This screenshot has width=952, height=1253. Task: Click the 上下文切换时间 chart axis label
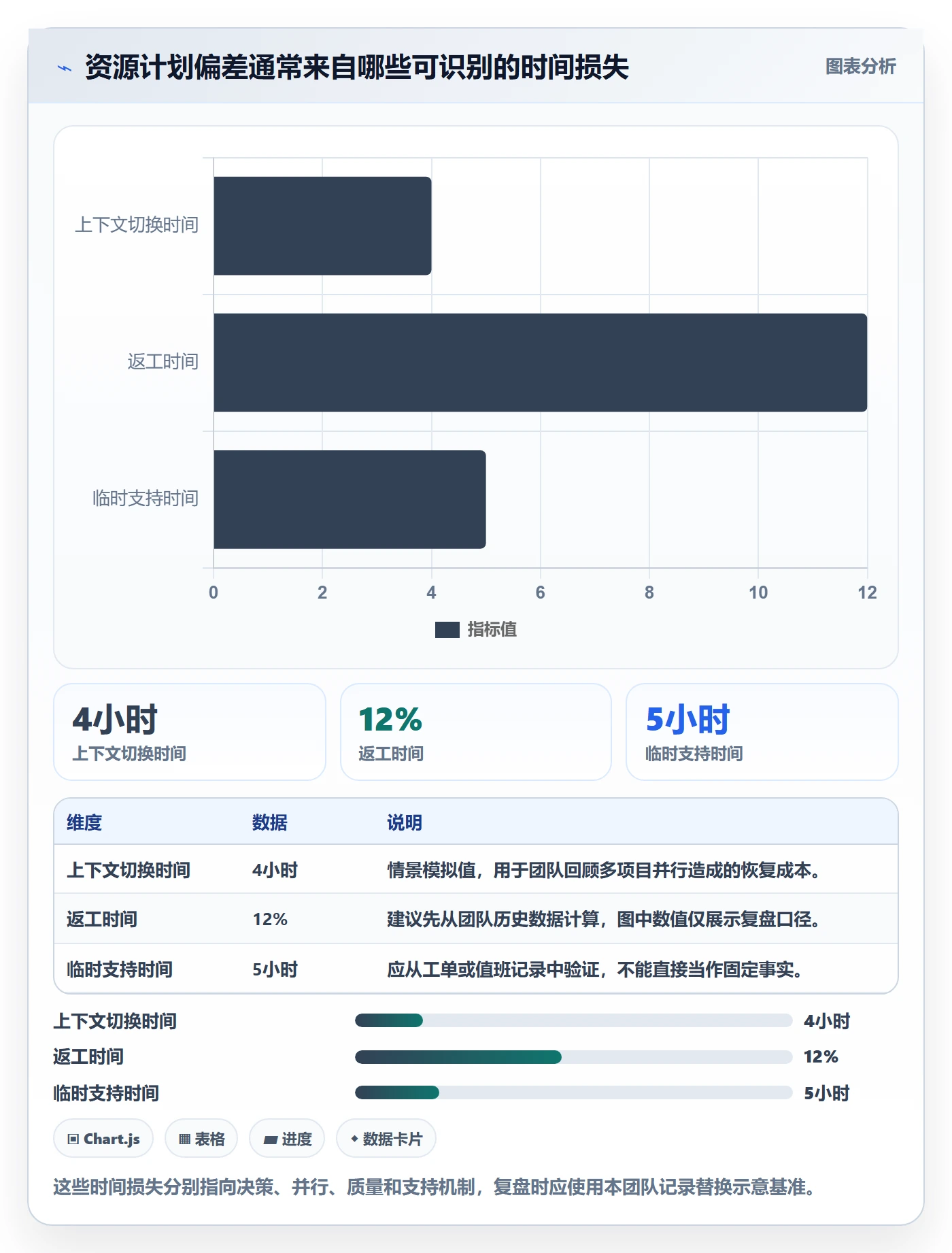(x=137, y=225)
